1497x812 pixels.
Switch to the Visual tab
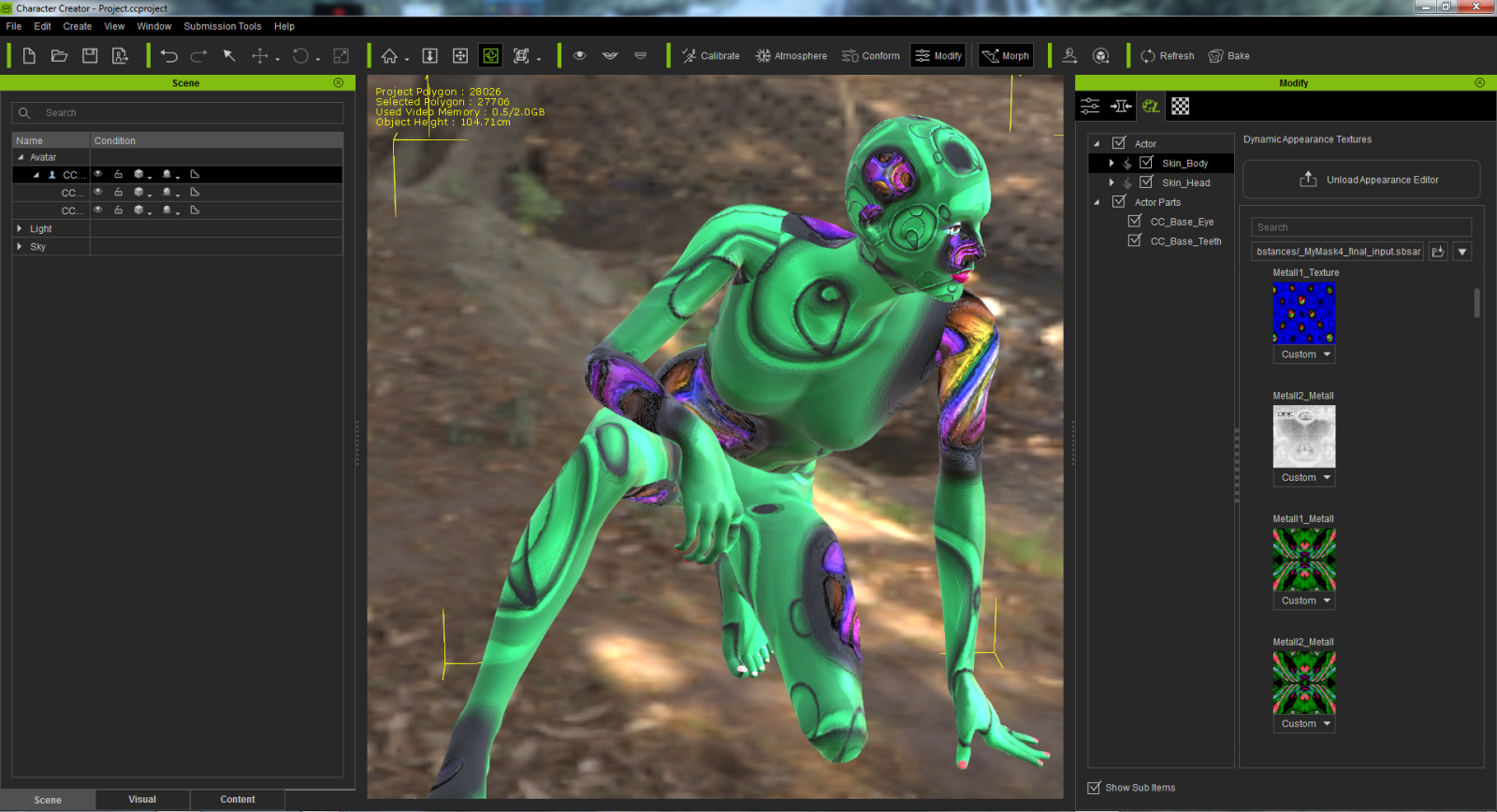tap(142, 800)
